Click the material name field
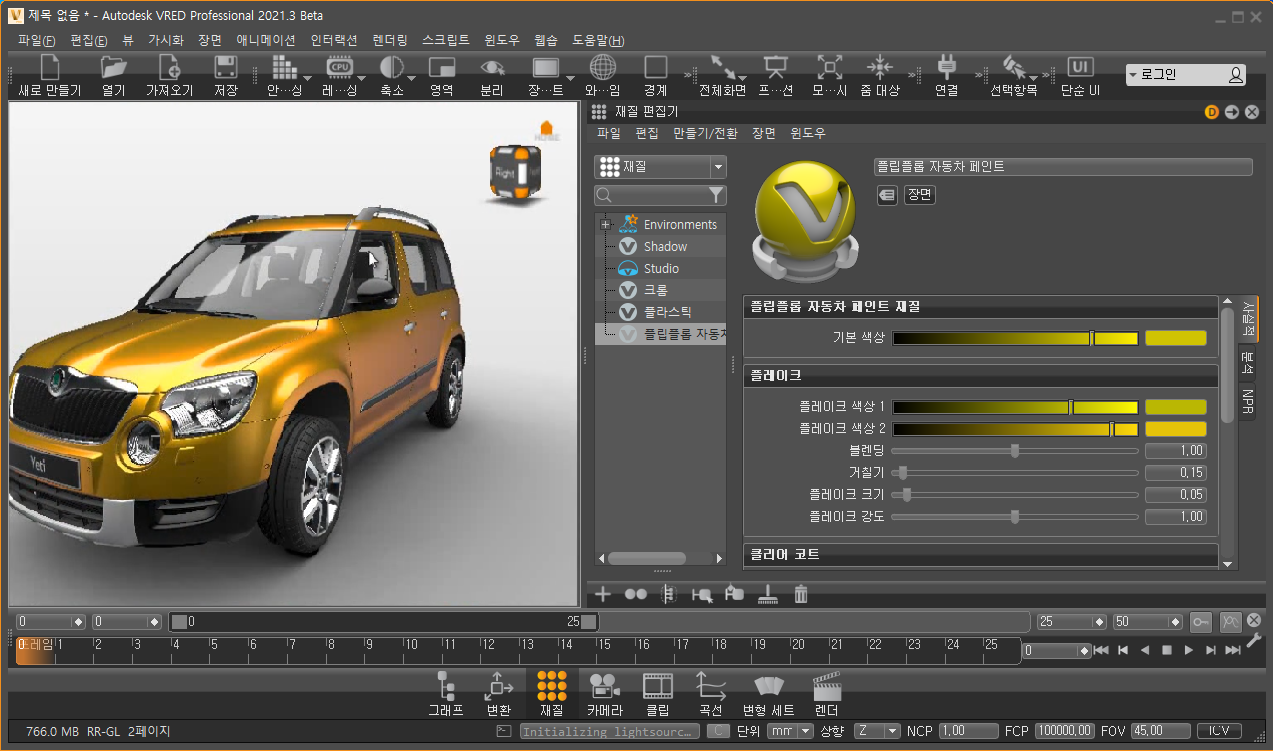 [x=1063, y=167]
